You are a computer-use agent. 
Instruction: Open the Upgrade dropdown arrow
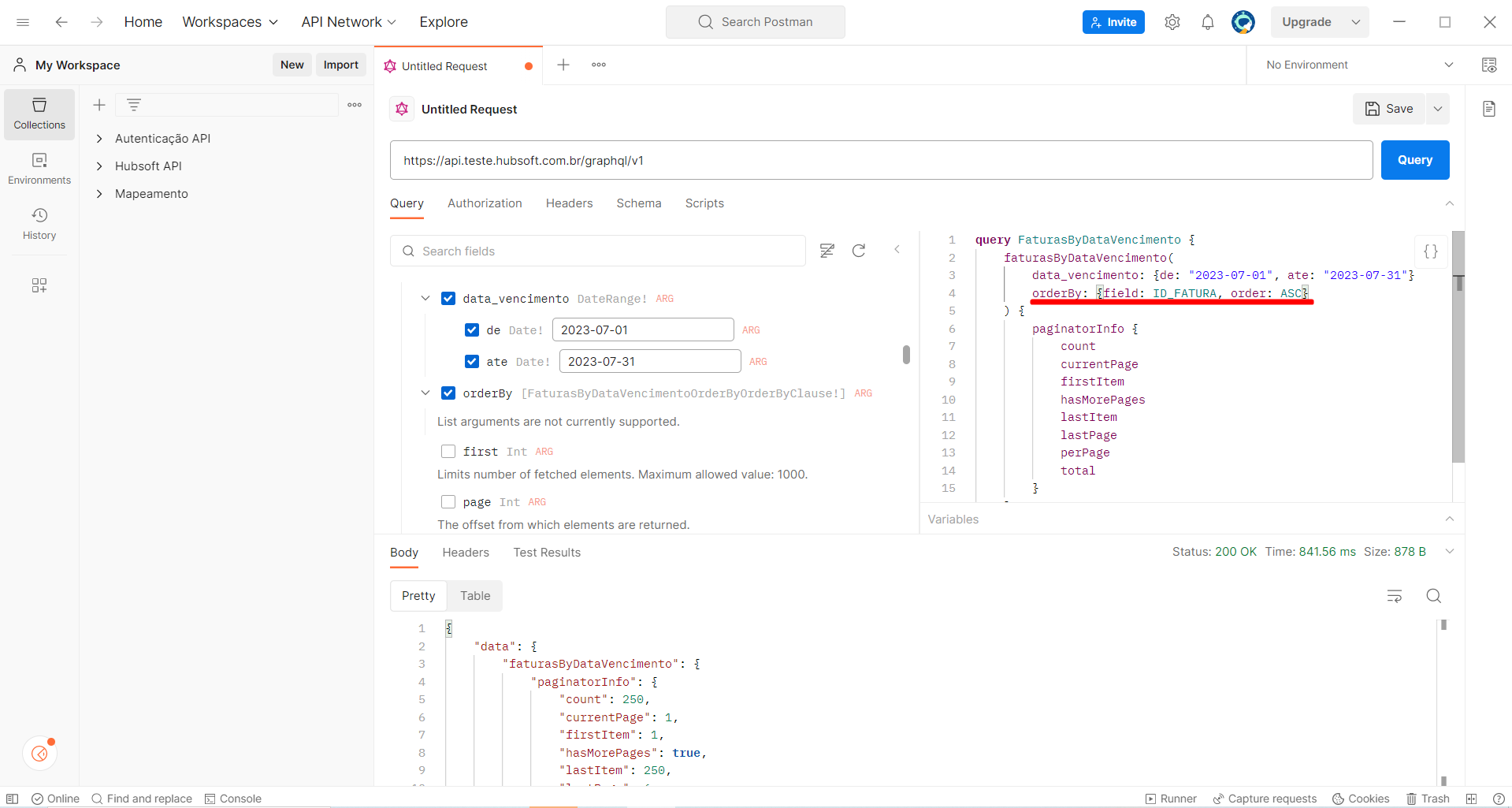(1356, 22)
